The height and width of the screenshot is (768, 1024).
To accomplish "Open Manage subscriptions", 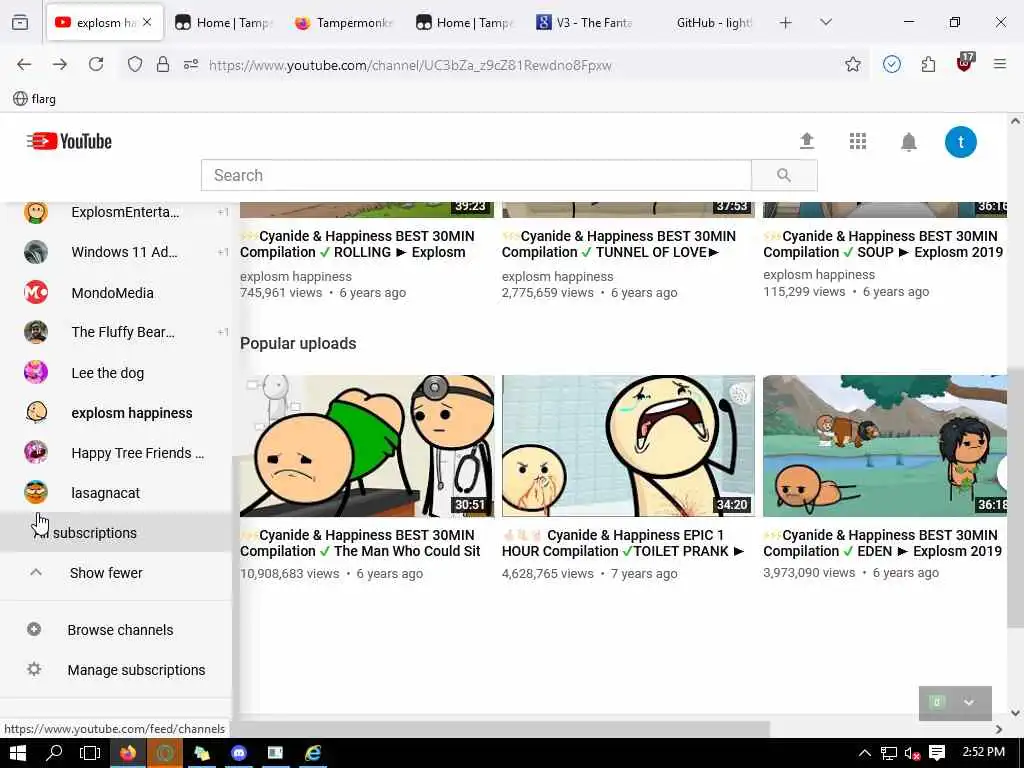I will pyautogui.click(x=116, y=669).
